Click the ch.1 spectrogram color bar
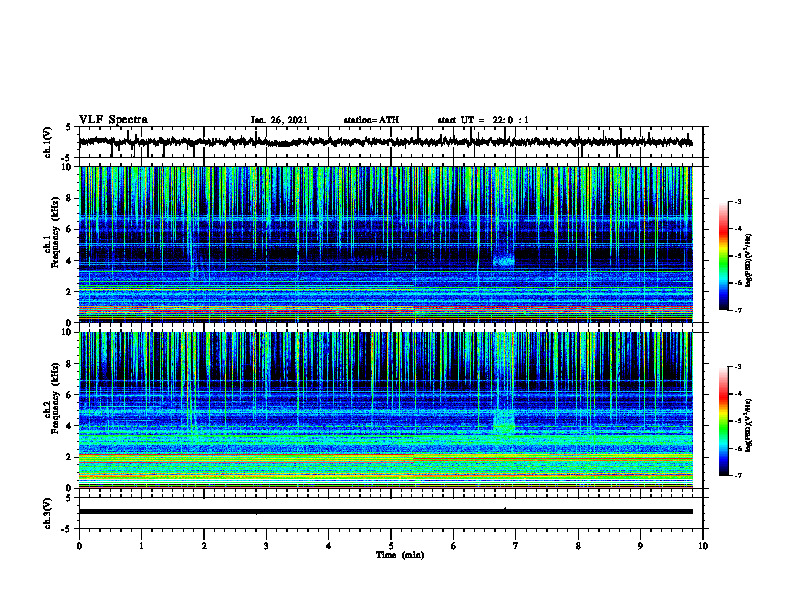This screenshot has width=792, height=612. pyautogui.click(x=723, y=256)
